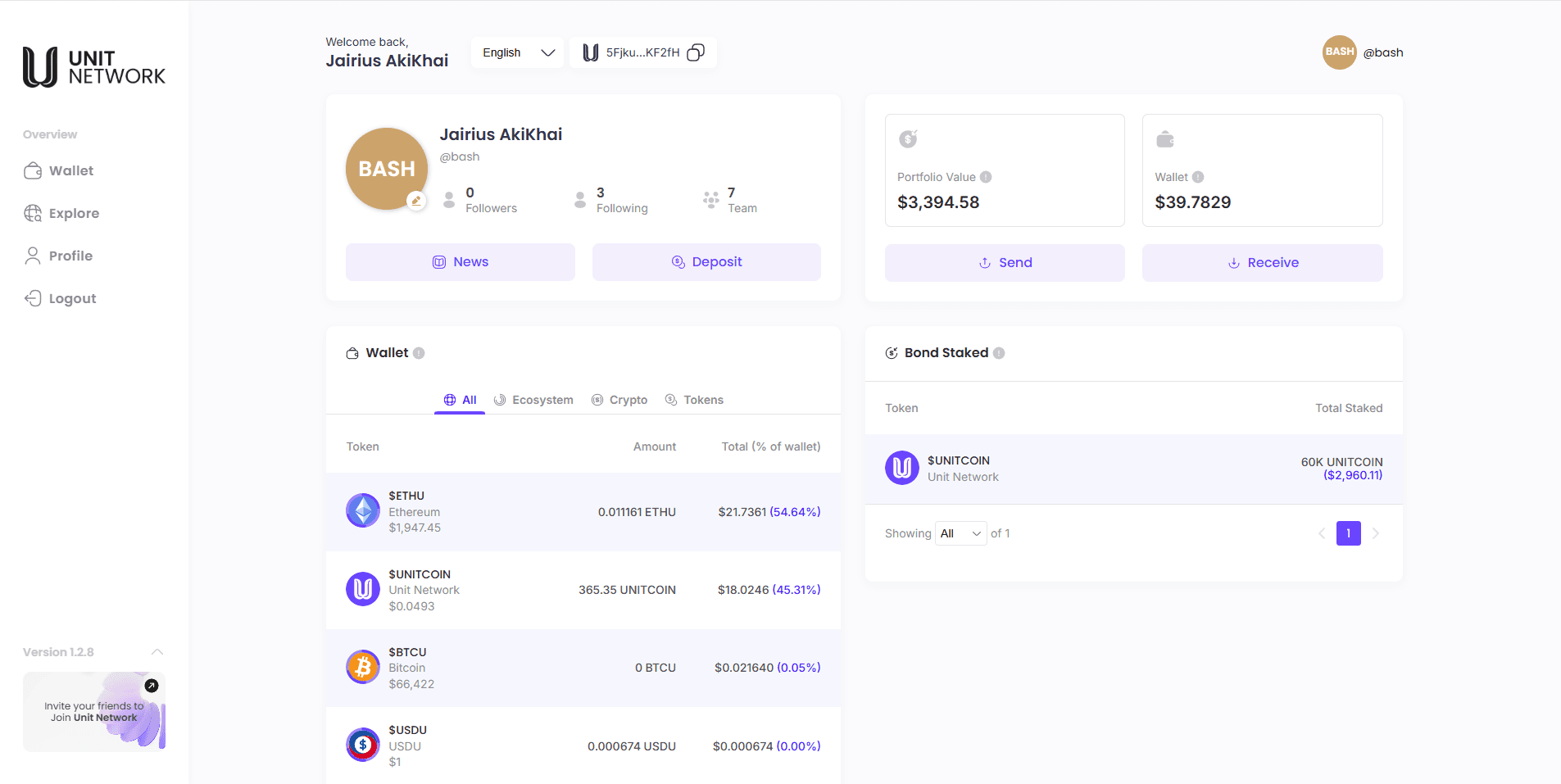Click the $21.7361 (54.64%) total
This screenshot has height=784, width=1561.
769,512
